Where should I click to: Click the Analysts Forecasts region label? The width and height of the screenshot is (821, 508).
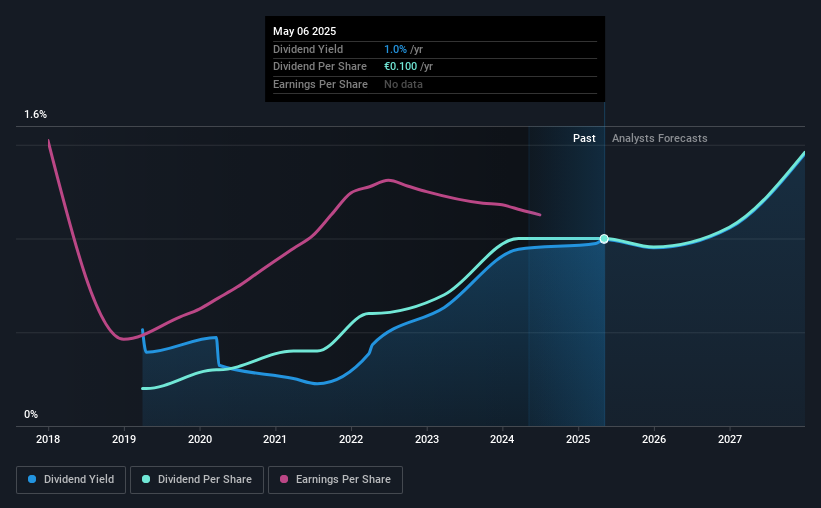(x=660, y=138)
